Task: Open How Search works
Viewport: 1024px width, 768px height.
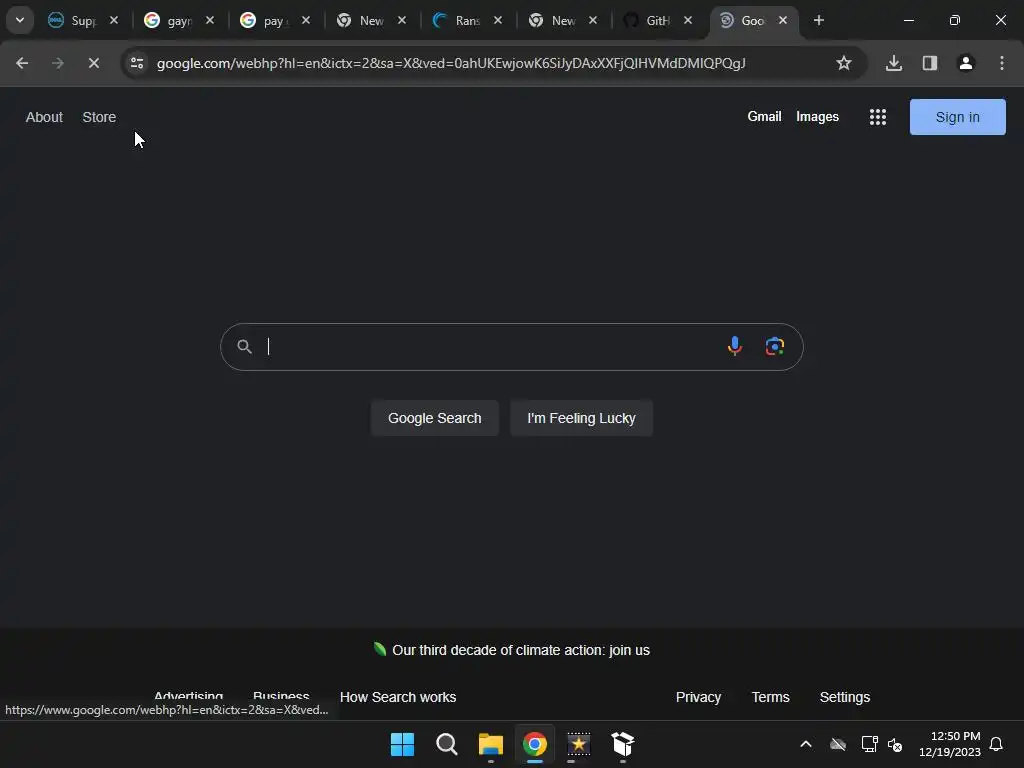Action: [398, 697]
